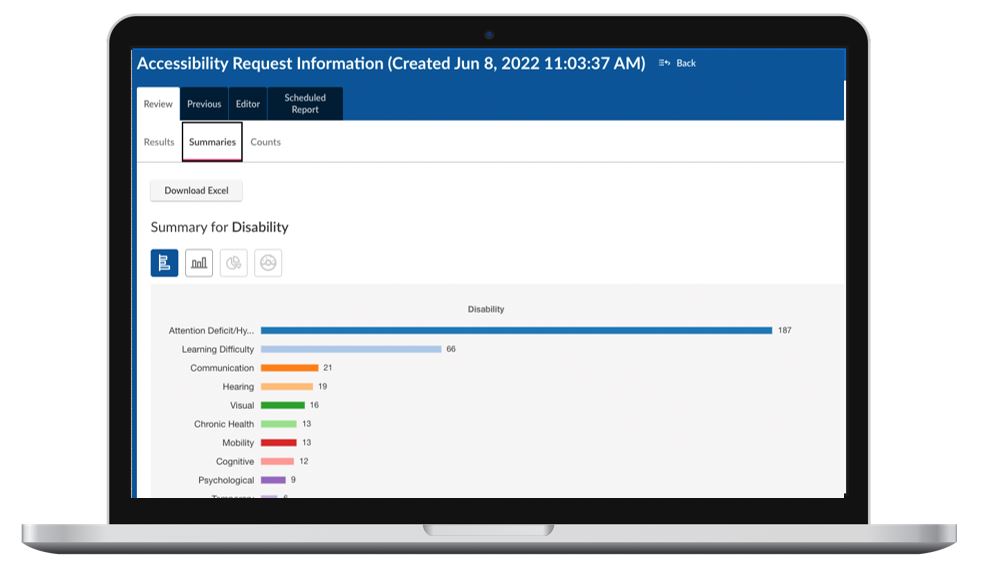The height and width of the screenshot is (566, 982).
Task: Click the red Mobility bar
Action: [279, 442]
